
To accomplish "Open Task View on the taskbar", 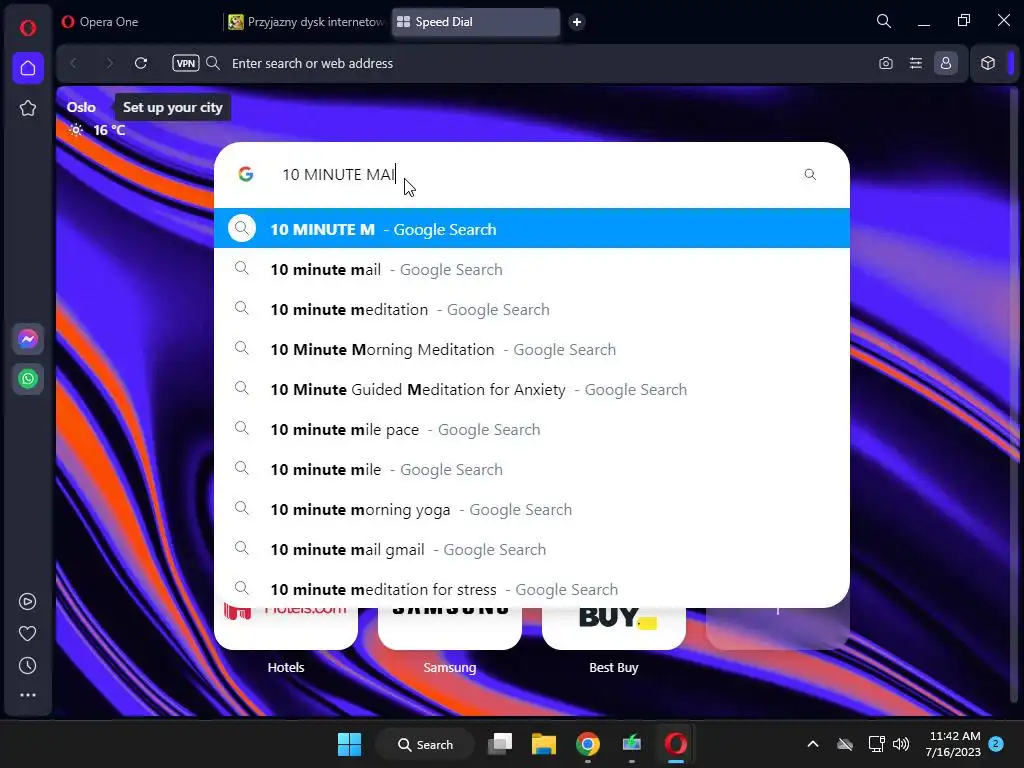I will [x=500, y=744].
